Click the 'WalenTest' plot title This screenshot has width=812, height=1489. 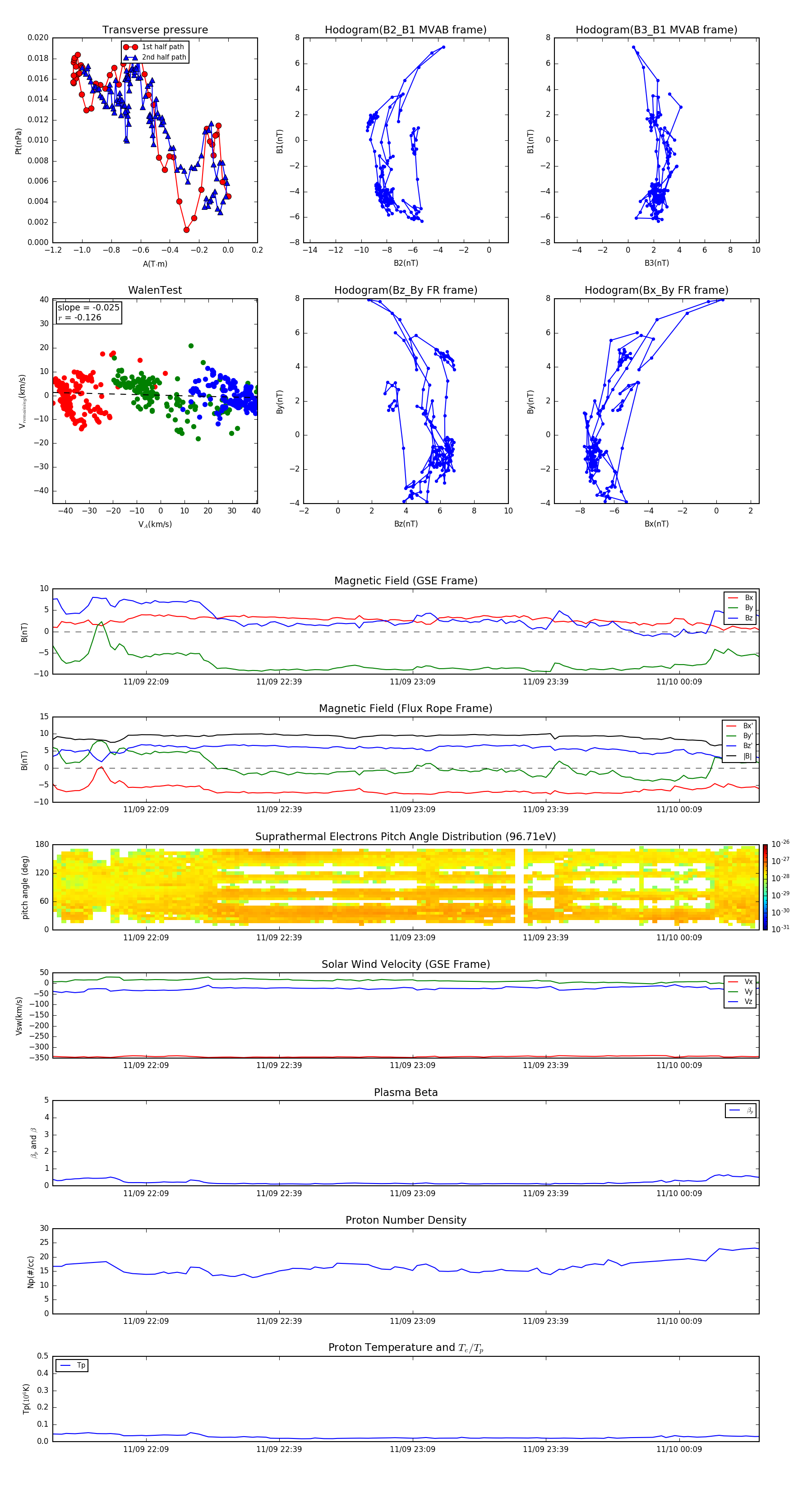pos(155,290)
